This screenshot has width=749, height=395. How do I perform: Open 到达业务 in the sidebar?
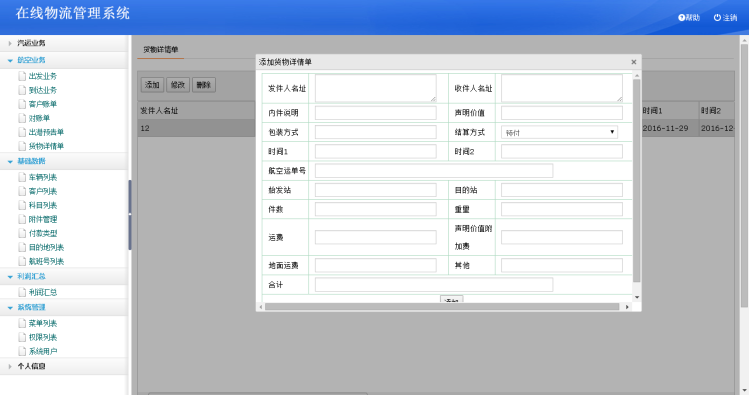click(x=43, y=90)
